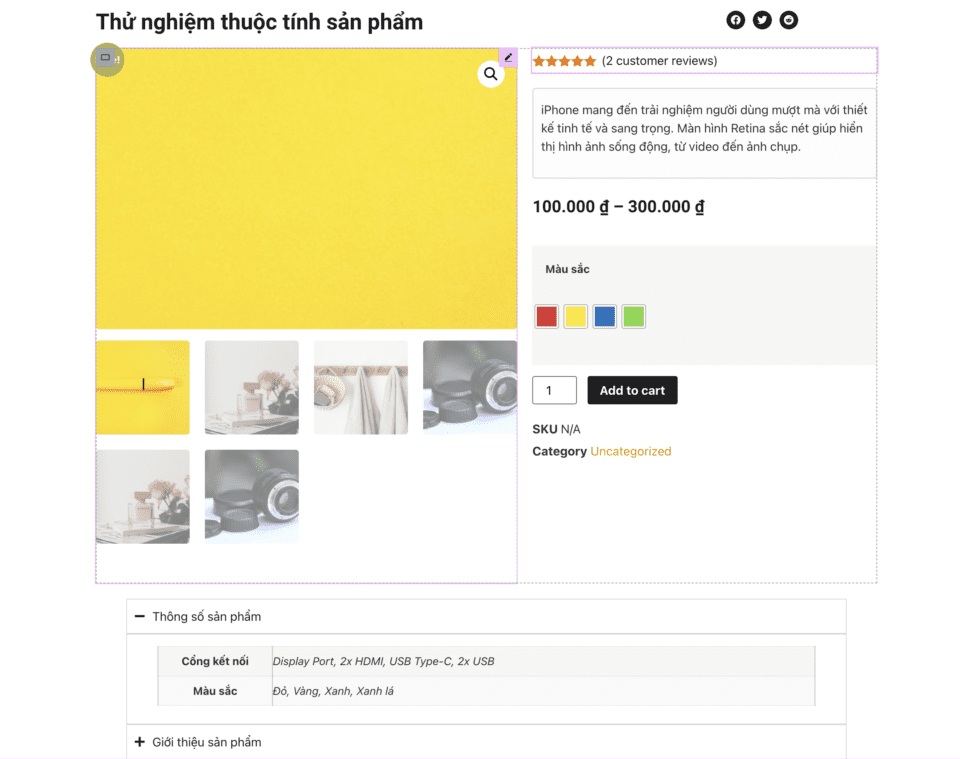The image size is (960, 759).
Task: Share via the Reddit icon
Action: [x=789, y=20]
